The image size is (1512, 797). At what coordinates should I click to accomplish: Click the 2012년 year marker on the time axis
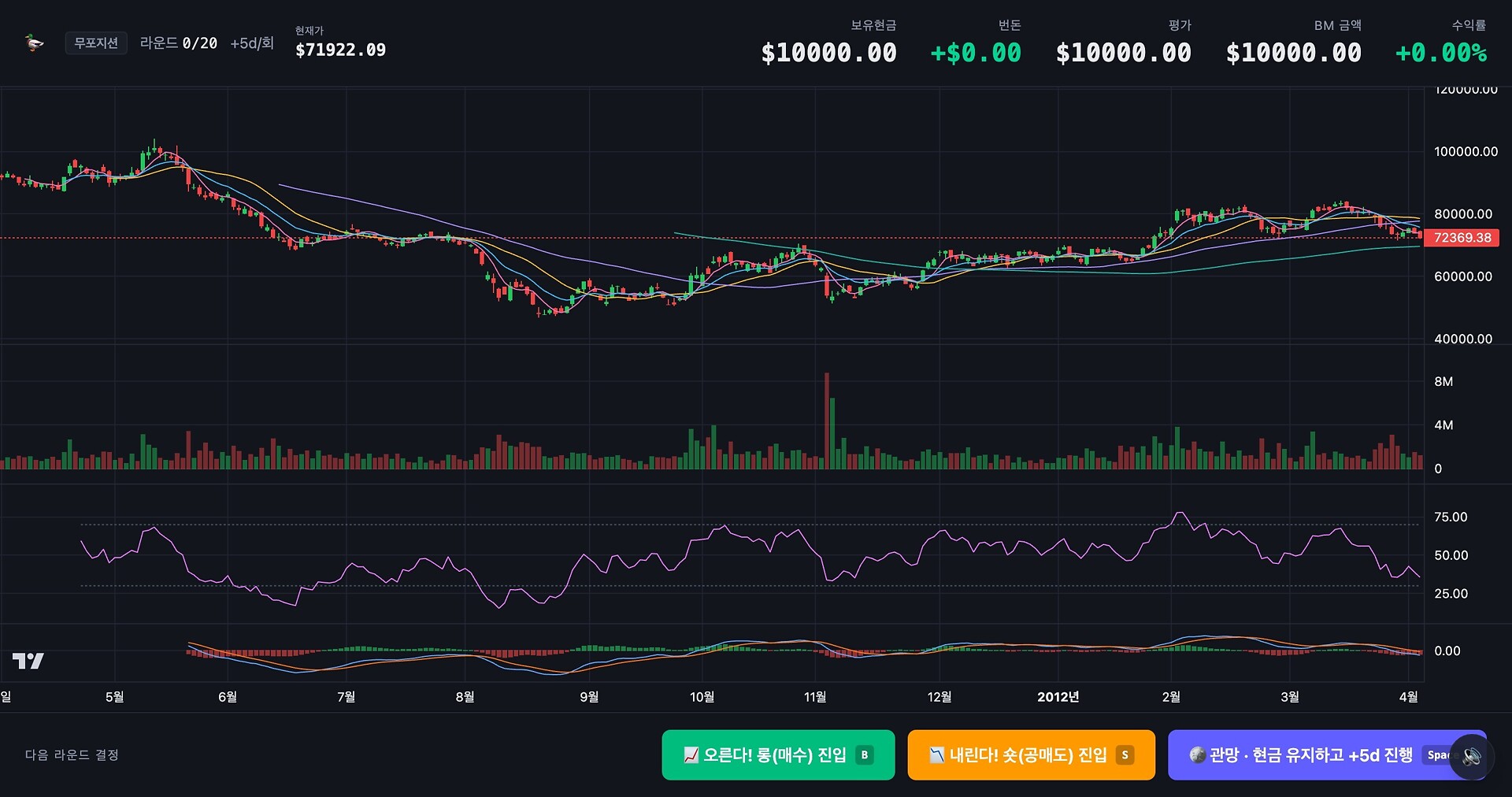click(x=1058, y=697)
